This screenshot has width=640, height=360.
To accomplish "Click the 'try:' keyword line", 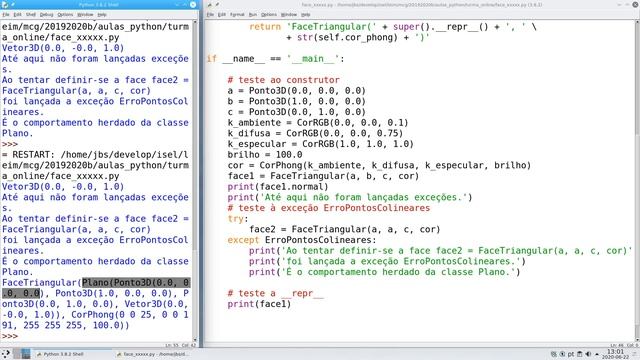I will (x=238, y=219).
